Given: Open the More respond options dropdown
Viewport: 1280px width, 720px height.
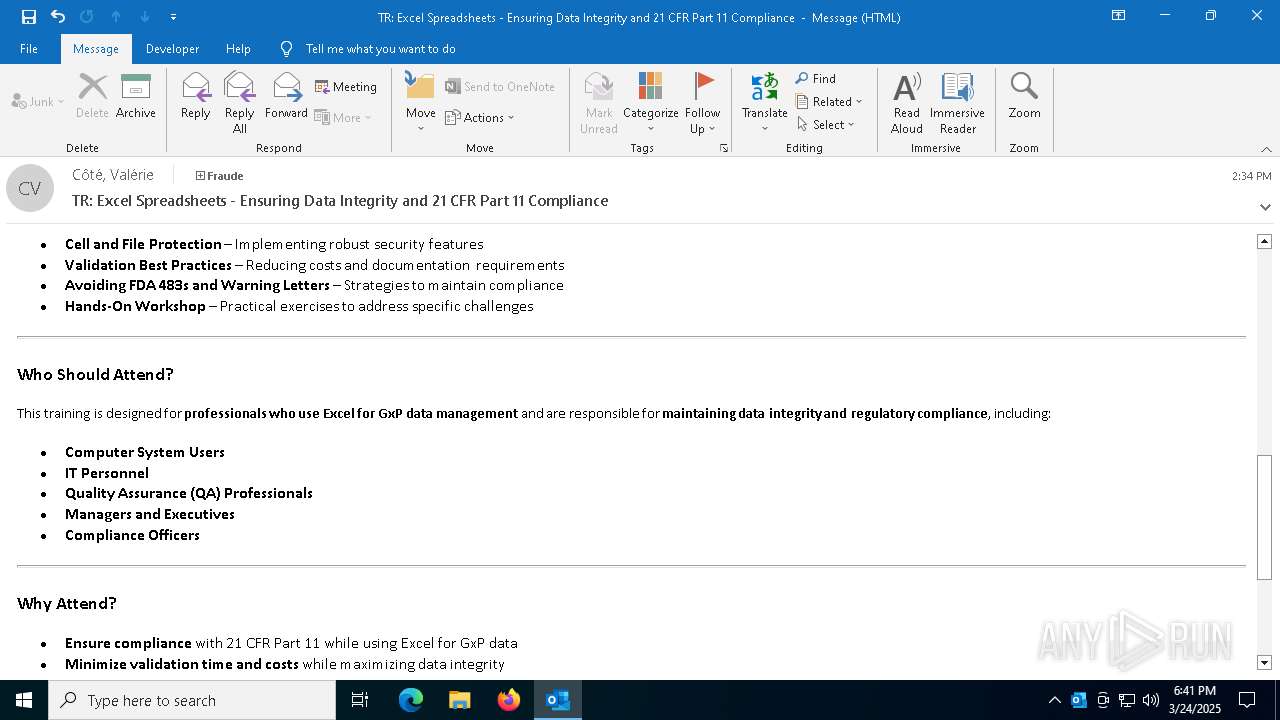Looking at the screenshot, I should (343, 118).
